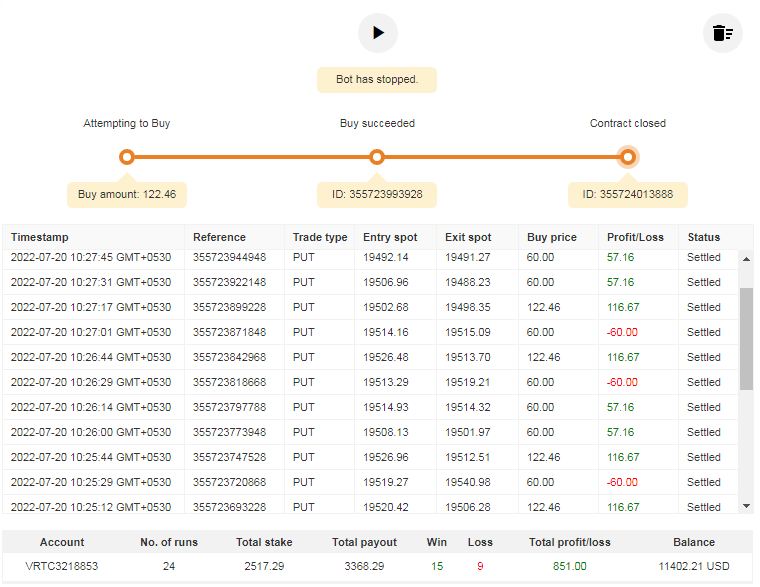Select the Buy succeeded step marker
The height and width of the screenshot is (587, 760).
coord(377,157)
